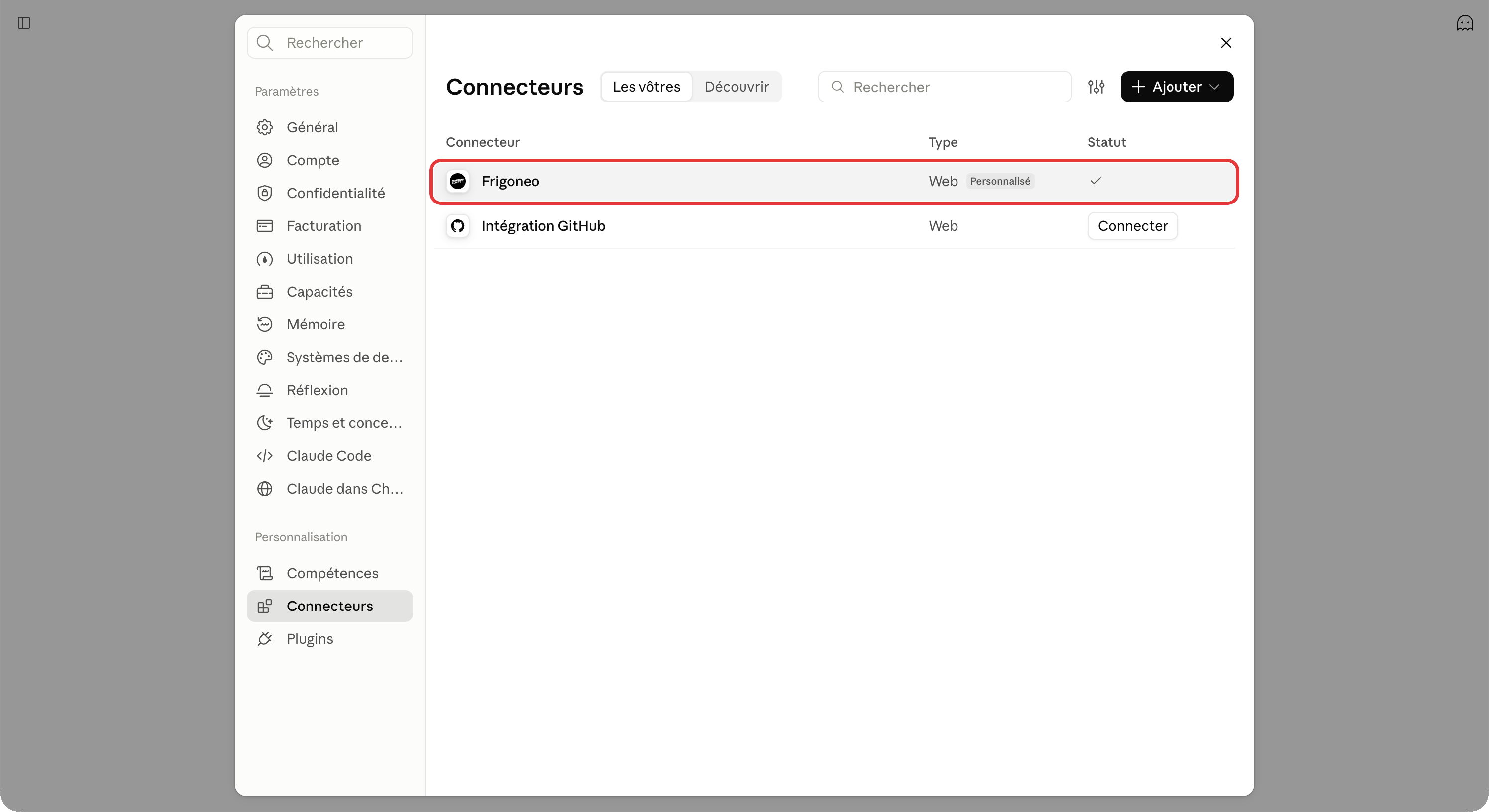Screen dimensions: 1489x812
Task: Click the Frigoneo connector logo
Action: [458, 181]
